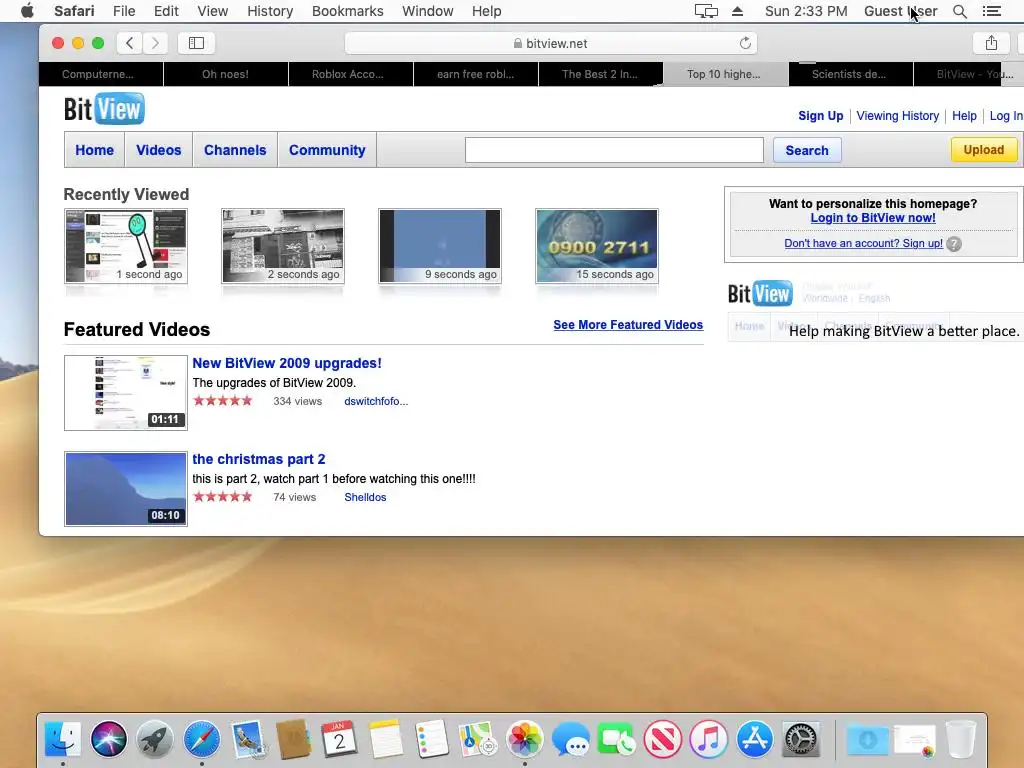The height and width of the screenshot is (768, 1024).
Task: Open uploader link 'Shelldos'
Action: pos(365,497)
